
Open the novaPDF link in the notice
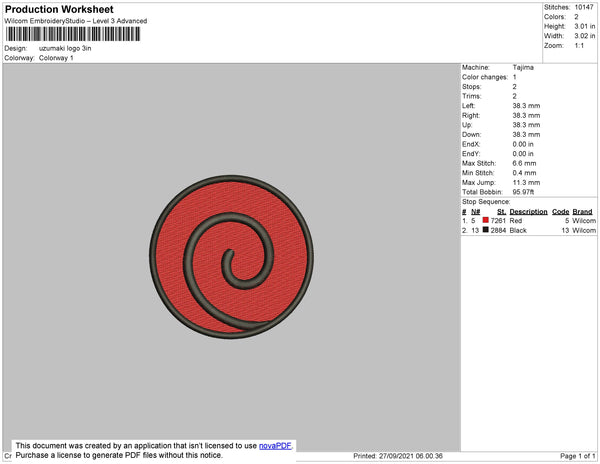[x=275, y=446]
